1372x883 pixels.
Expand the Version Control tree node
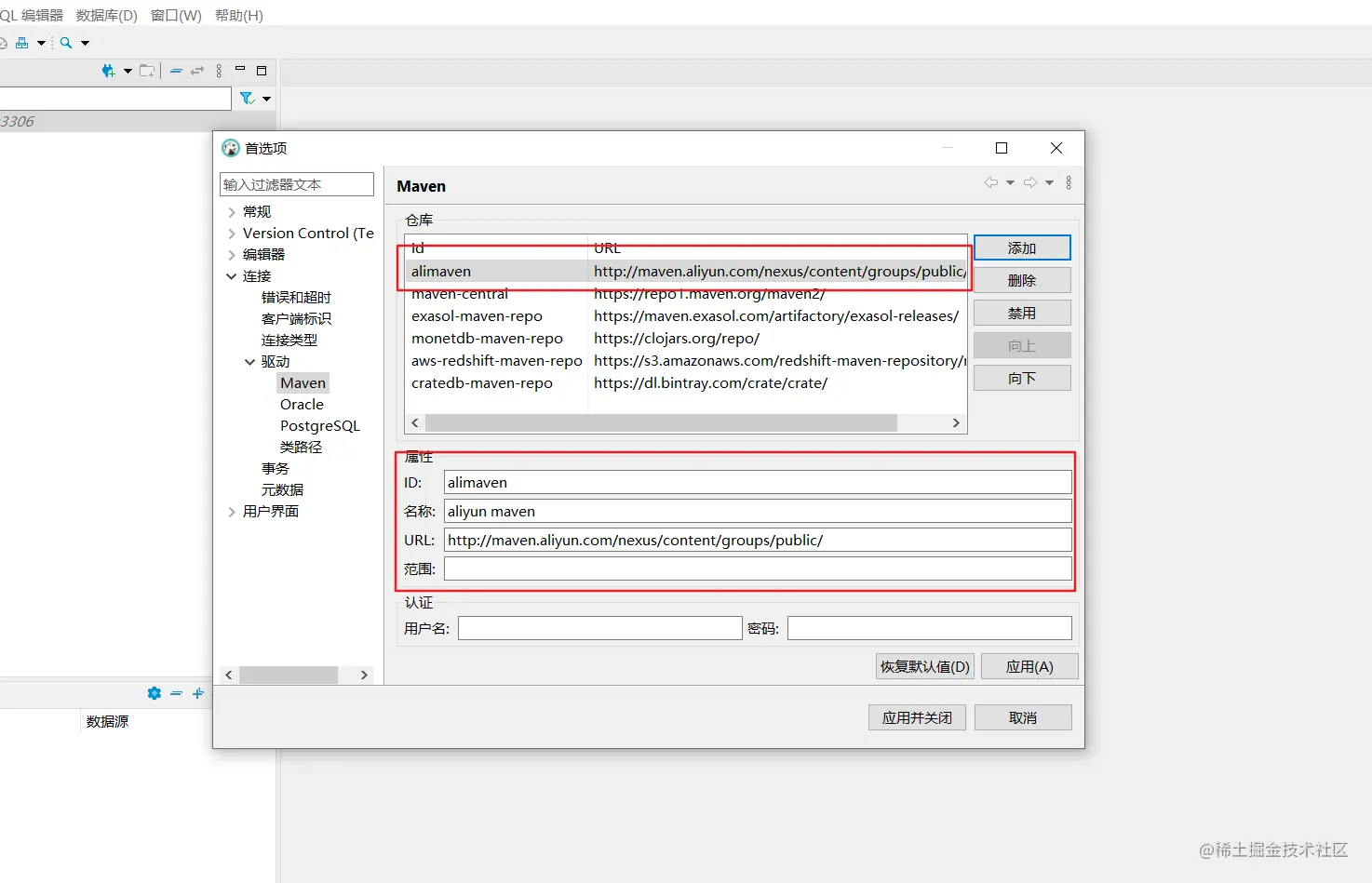tap(232, 234)
